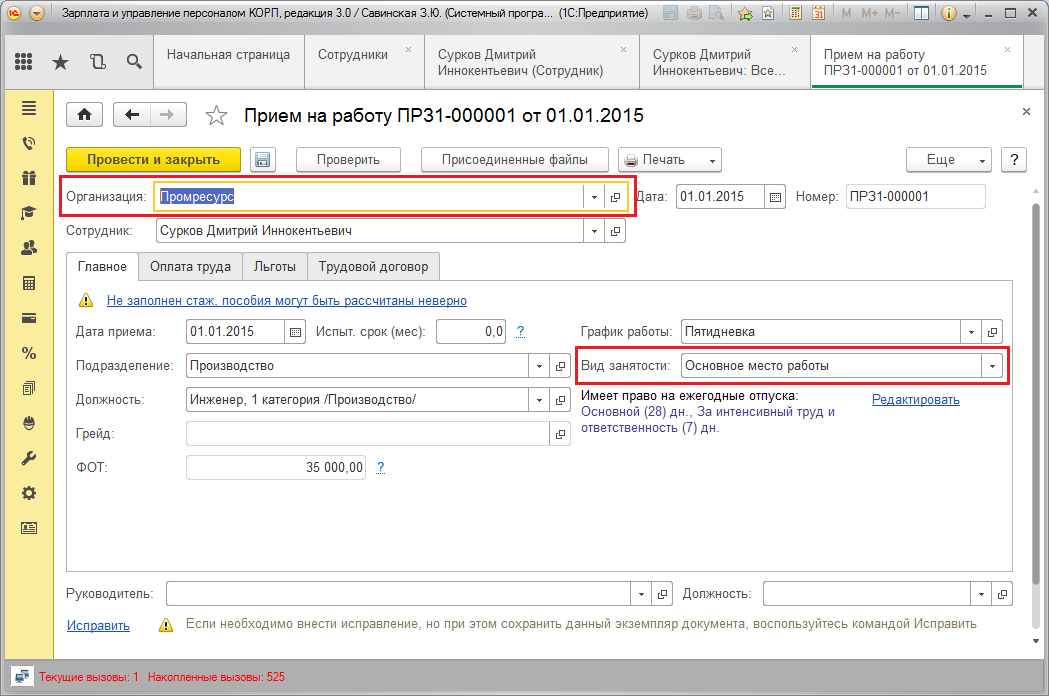Open the information icon in title bar

click(x=948, y=13)
